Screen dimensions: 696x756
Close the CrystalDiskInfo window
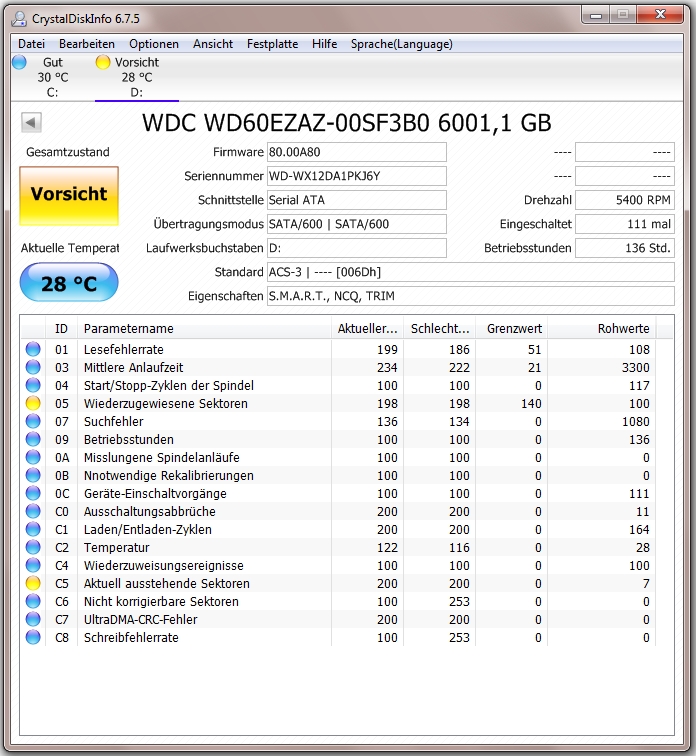coord(660,15)
